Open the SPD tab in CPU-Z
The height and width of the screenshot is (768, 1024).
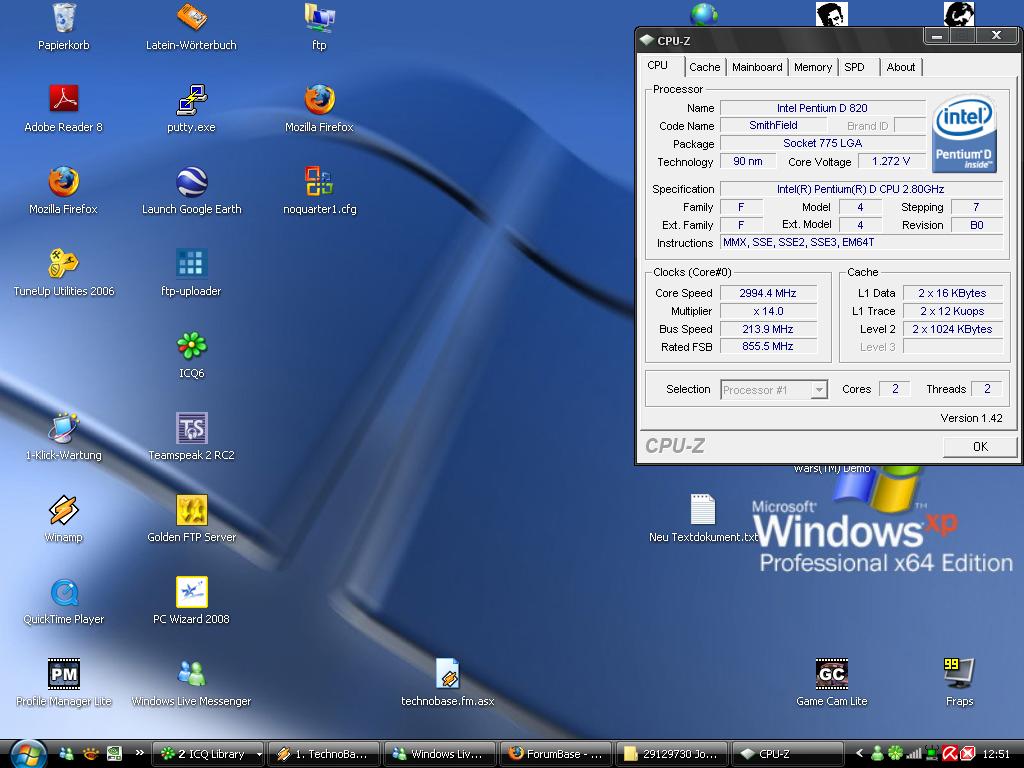pos(854,67)
